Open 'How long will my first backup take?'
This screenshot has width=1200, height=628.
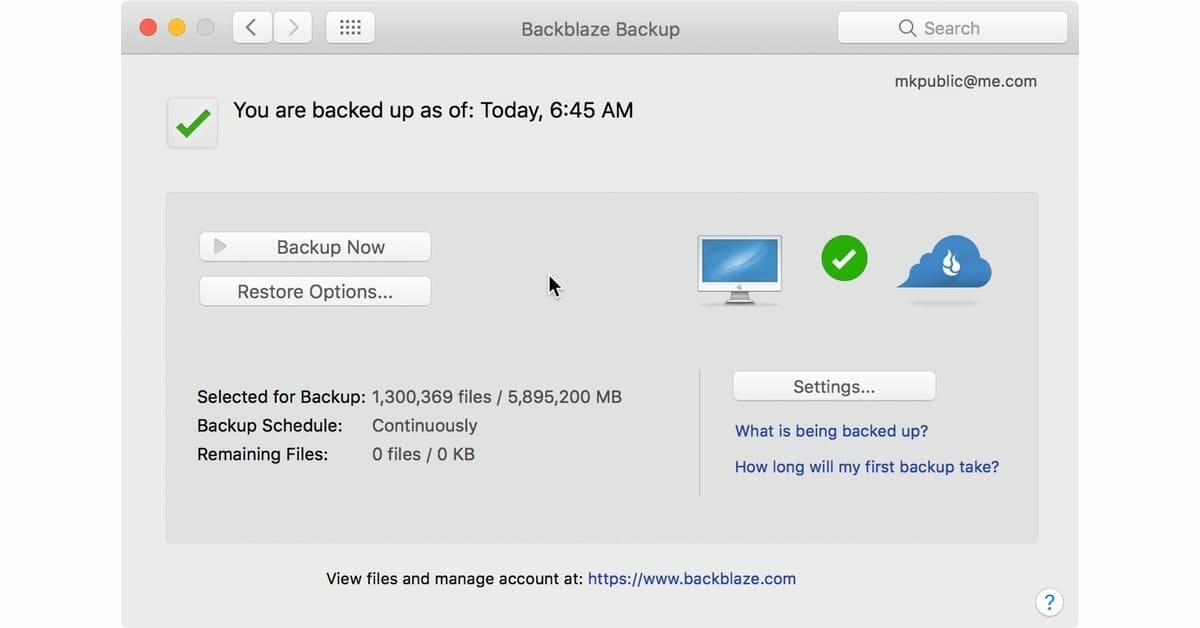pyautogui.click(x=867, y=467)
